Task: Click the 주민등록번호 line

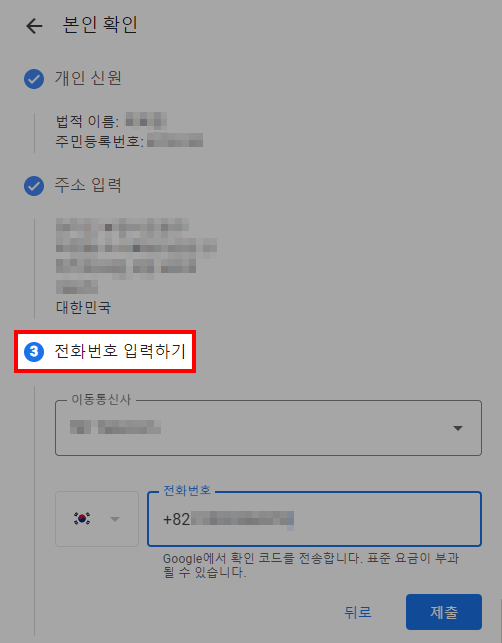Action: click(x=129, y=141)
